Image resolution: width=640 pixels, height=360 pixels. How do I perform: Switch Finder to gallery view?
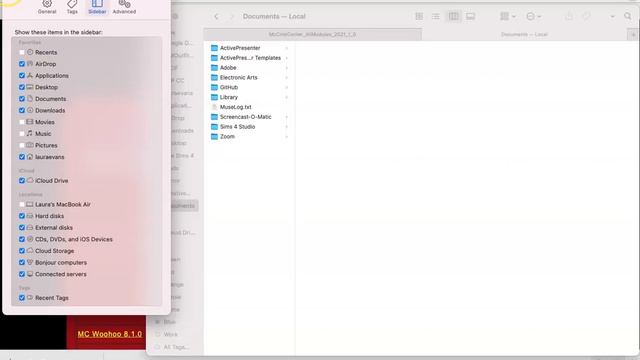coord(471,16)
